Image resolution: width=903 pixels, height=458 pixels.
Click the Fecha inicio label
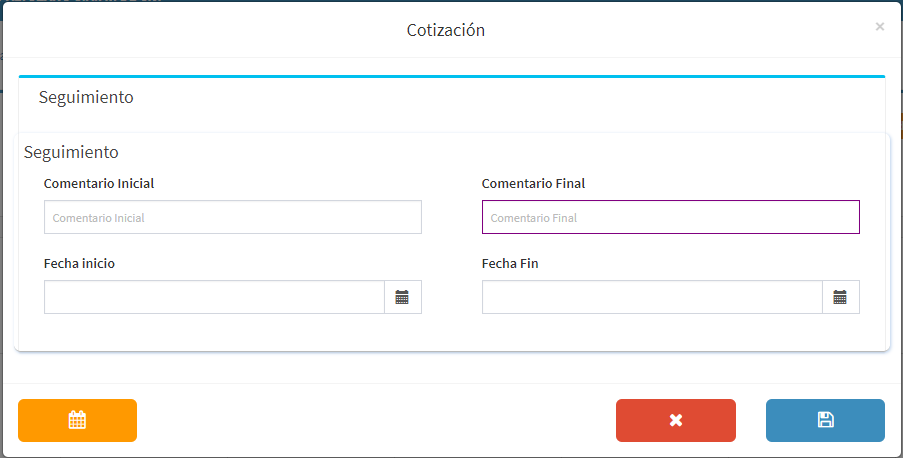tap(79, 263)
